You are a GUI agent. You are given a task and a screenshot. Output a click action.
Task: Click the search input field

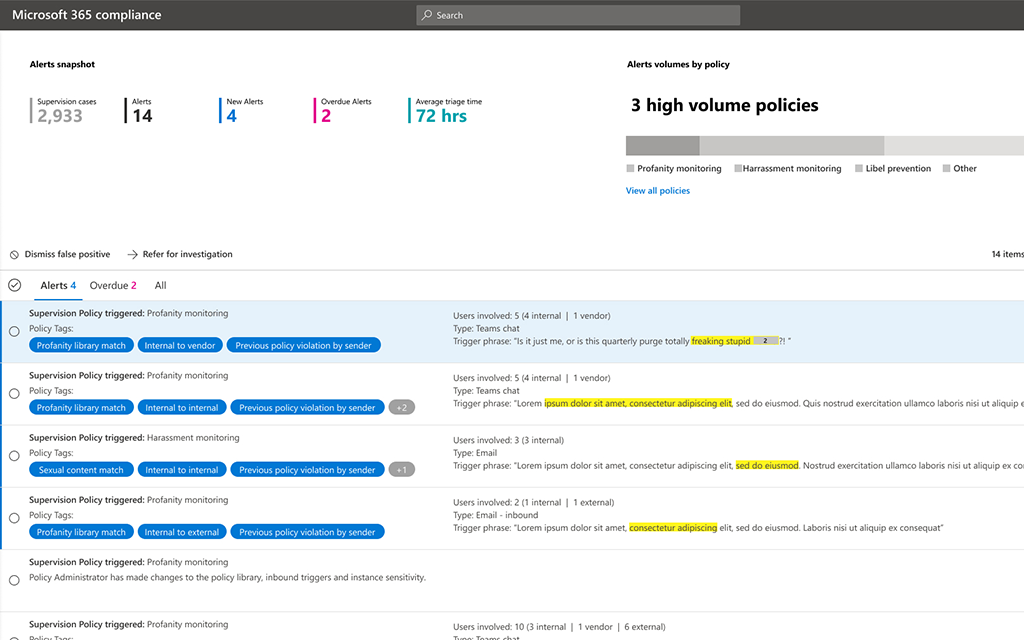[x=578, y=15]
